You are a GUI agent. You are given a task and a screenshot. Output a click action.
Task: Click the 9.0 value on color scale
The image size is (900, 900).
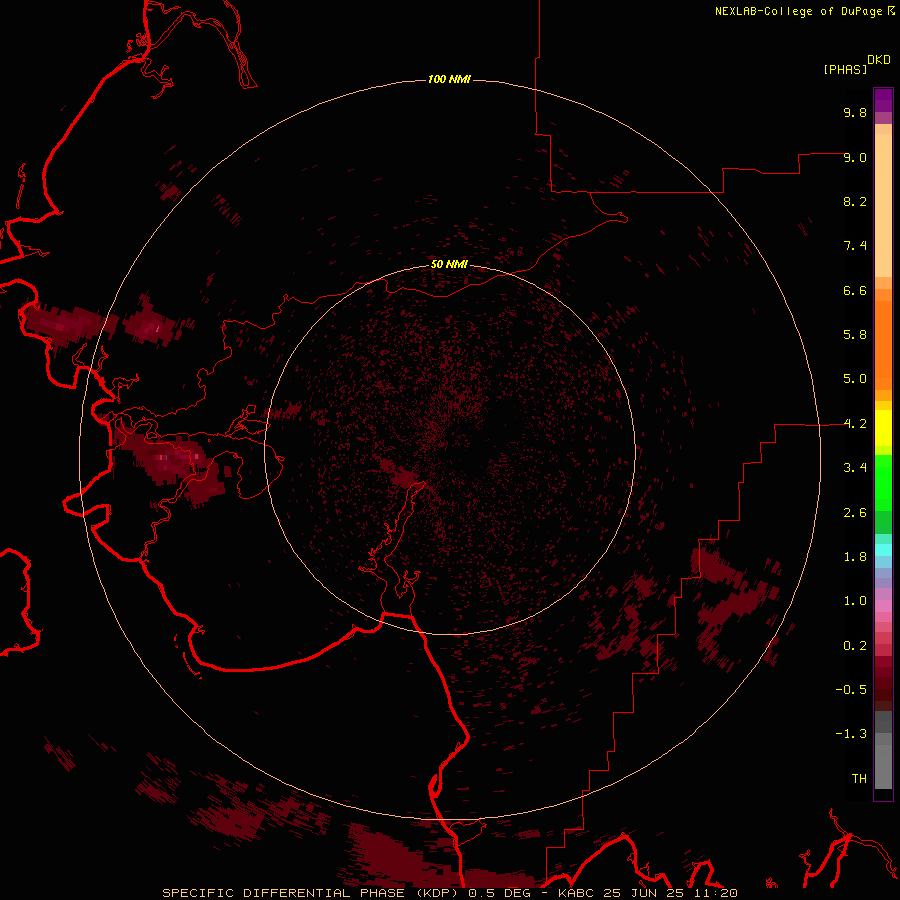855,157
